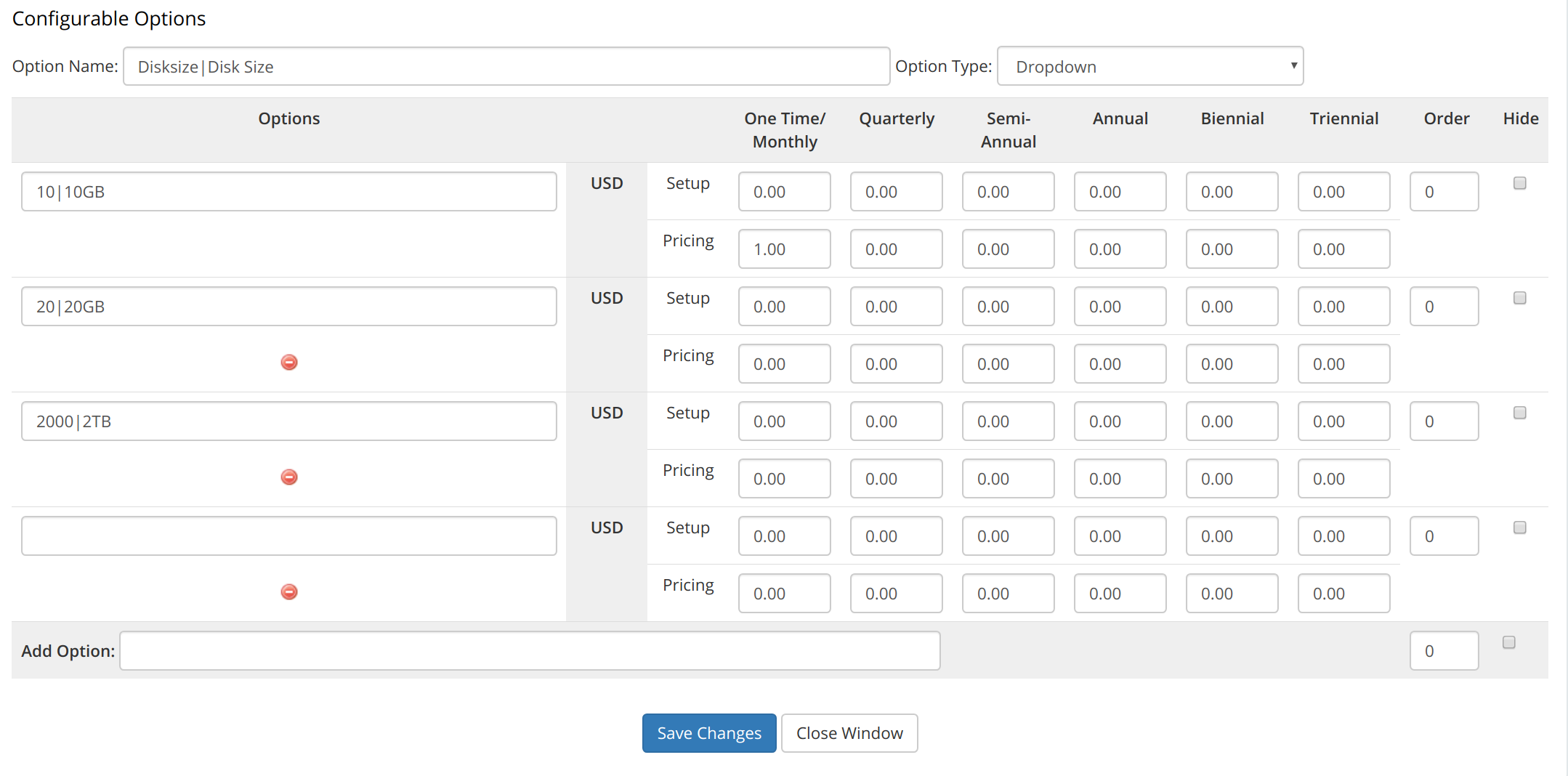The width and height of the screenshot is (1568, 776).
Task: Click the delete icon on the empty option row
Action: pyautogui.click(x=288, y=591)
